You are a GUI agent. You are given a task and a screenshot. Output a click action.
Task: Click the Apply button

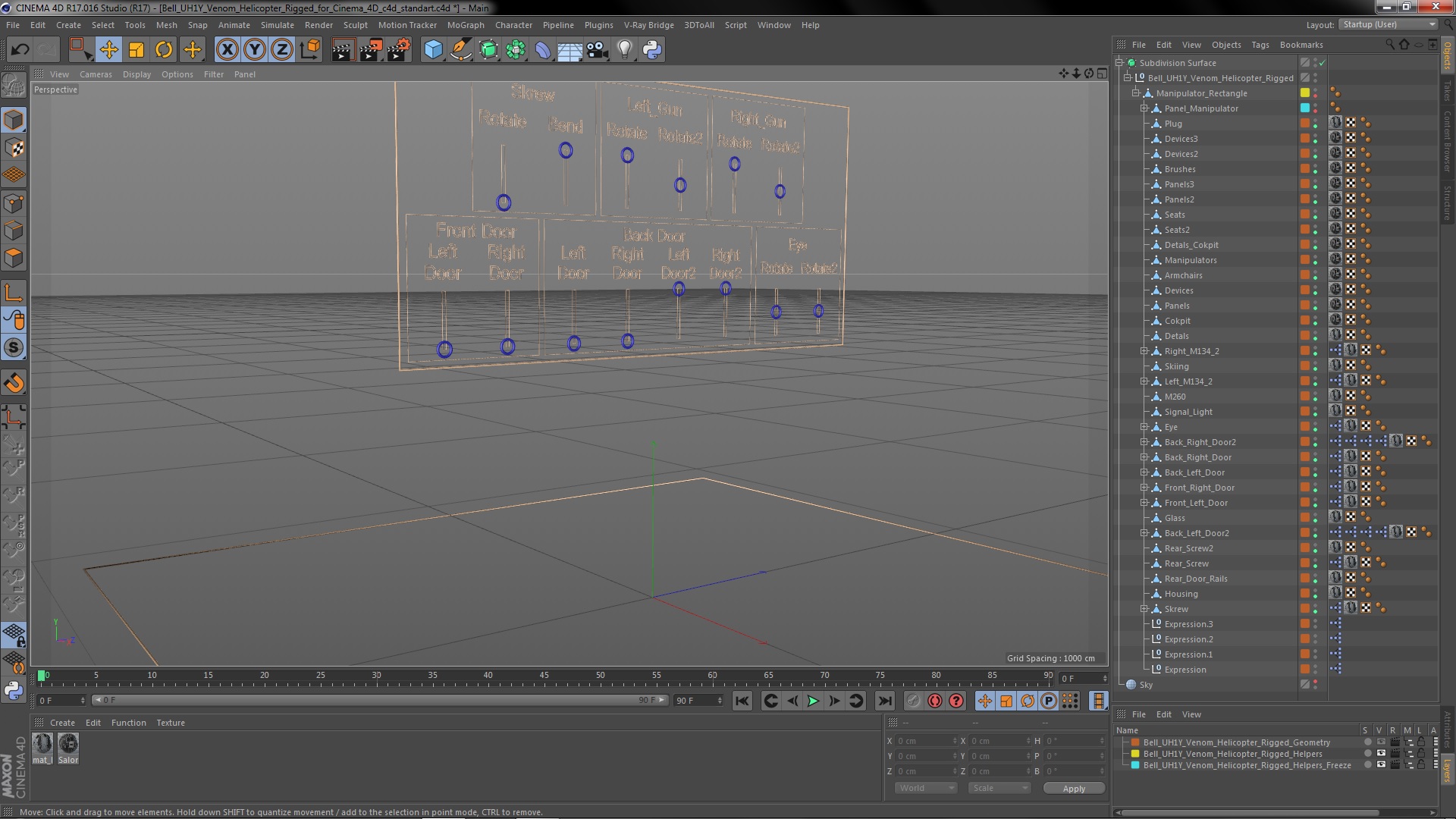tap(1074, 789)
